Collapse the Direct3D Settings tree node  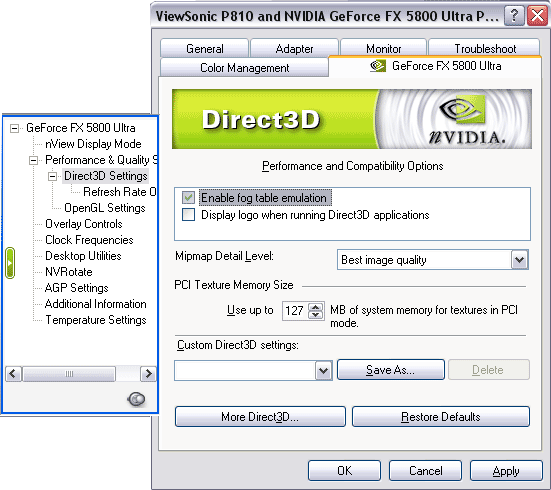pos(52,176)
